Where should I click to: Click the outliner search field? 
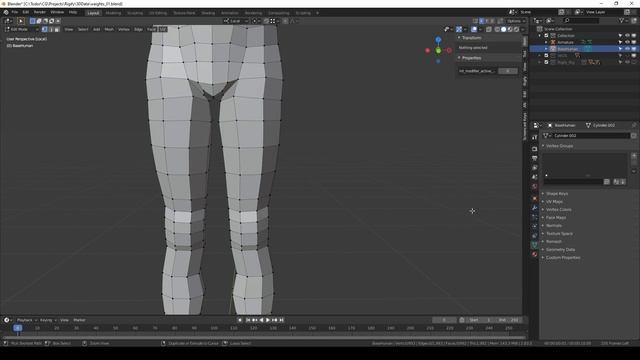[x=582, y=20]
